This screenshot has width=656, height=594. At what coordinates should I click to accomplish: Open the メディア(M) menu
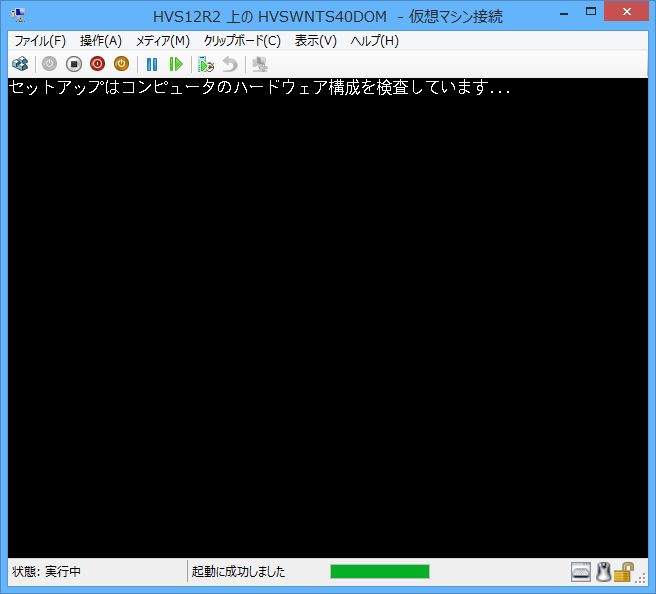coord(163,41)
